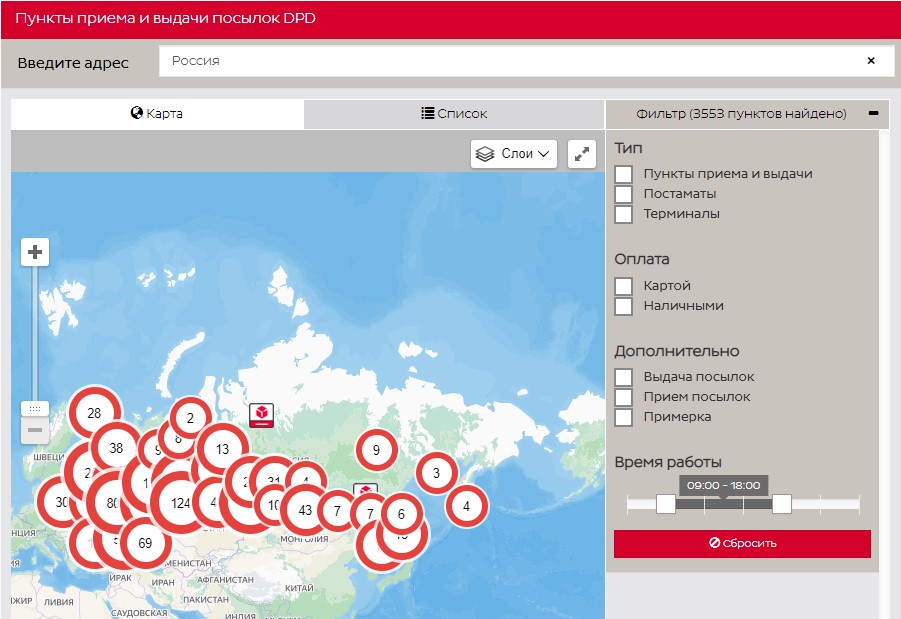The image size is (901, 619).
Task: Open the cluster marker labeled 43
Action: [305, 510]
